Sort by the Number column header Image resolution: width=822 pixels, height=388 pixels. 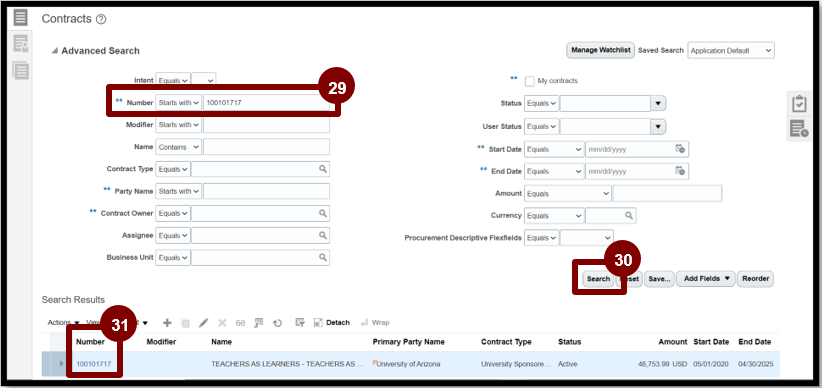click(x=90, y=342)
